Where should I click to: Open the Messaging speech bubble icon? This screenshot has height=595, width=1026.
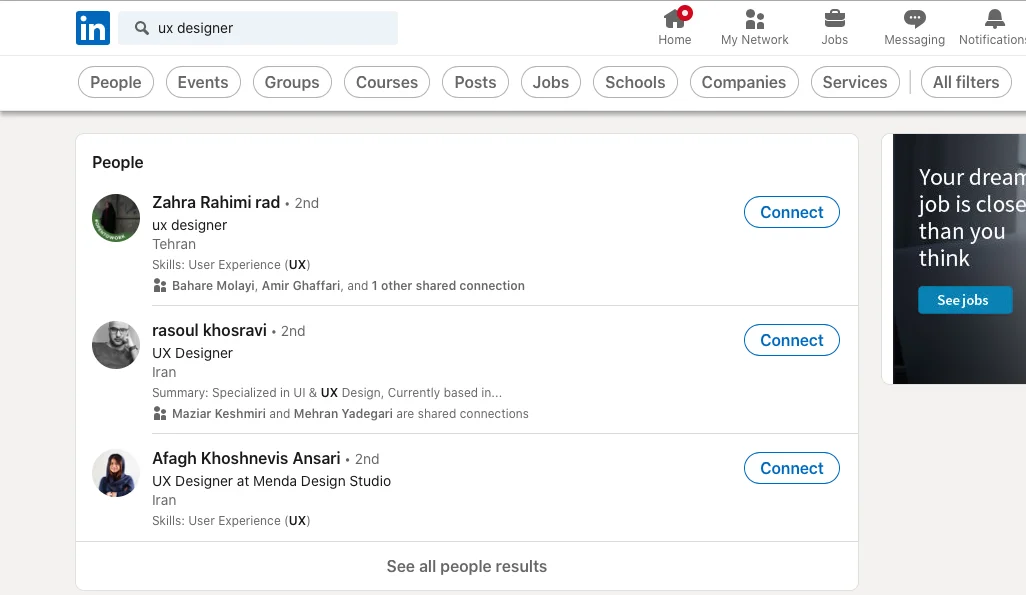914,19
